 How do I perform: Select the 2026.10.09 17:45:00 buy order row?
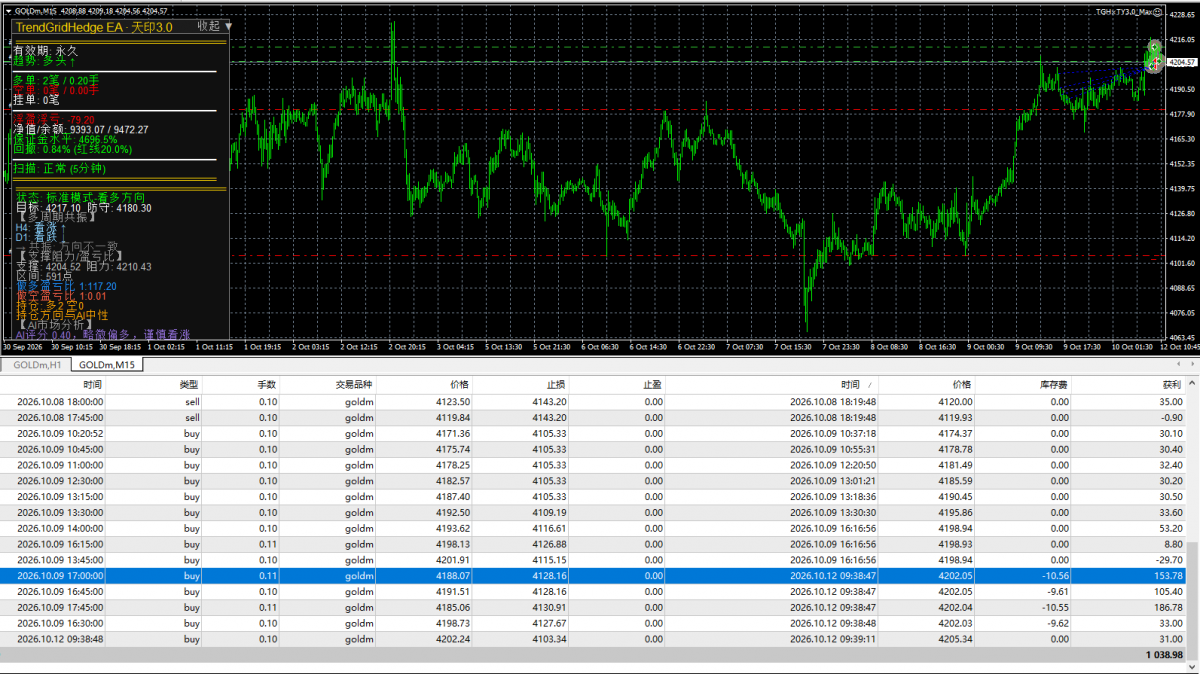[594, 607]
